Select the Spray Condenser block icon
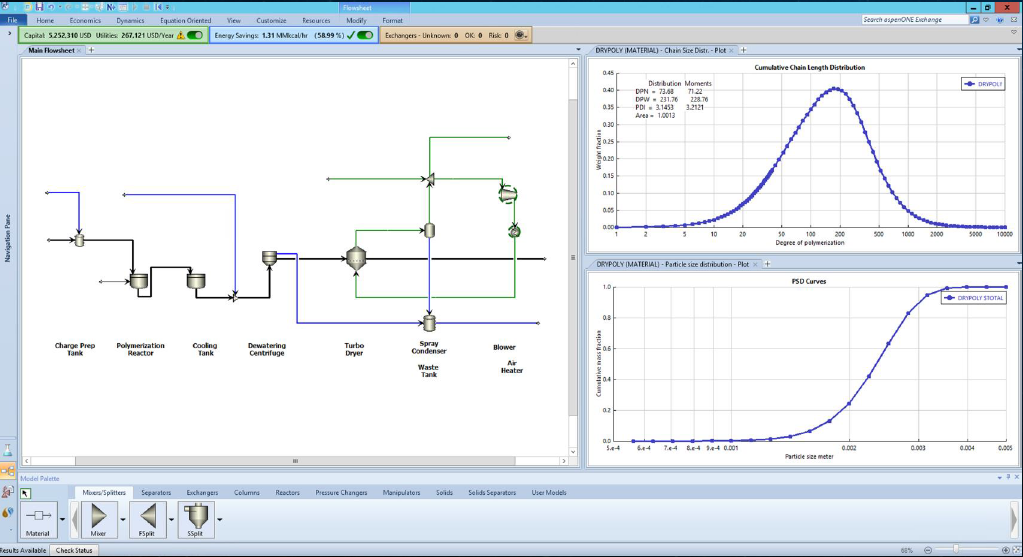This screenshot has height=557, width=1023. point(429,230)
